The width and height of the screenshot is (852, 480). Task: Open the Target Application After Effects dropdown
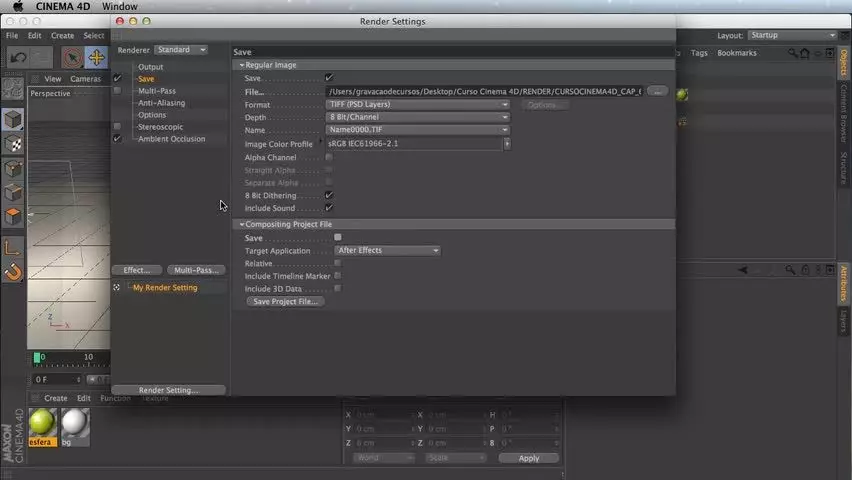[387, 251]
